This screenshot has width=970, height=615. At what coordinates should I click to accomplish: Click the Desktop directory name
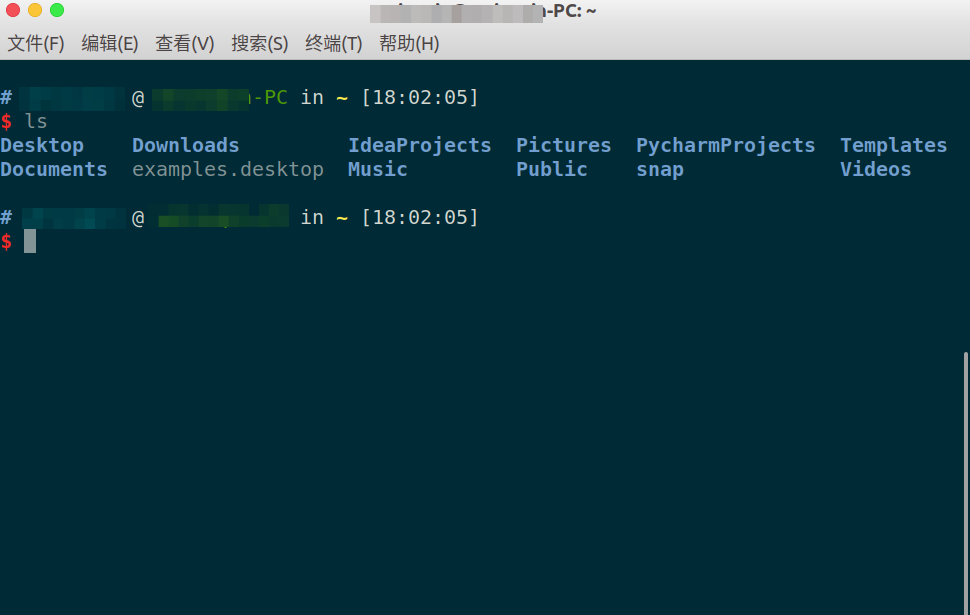pyautogui.click(x=42, y=146)
